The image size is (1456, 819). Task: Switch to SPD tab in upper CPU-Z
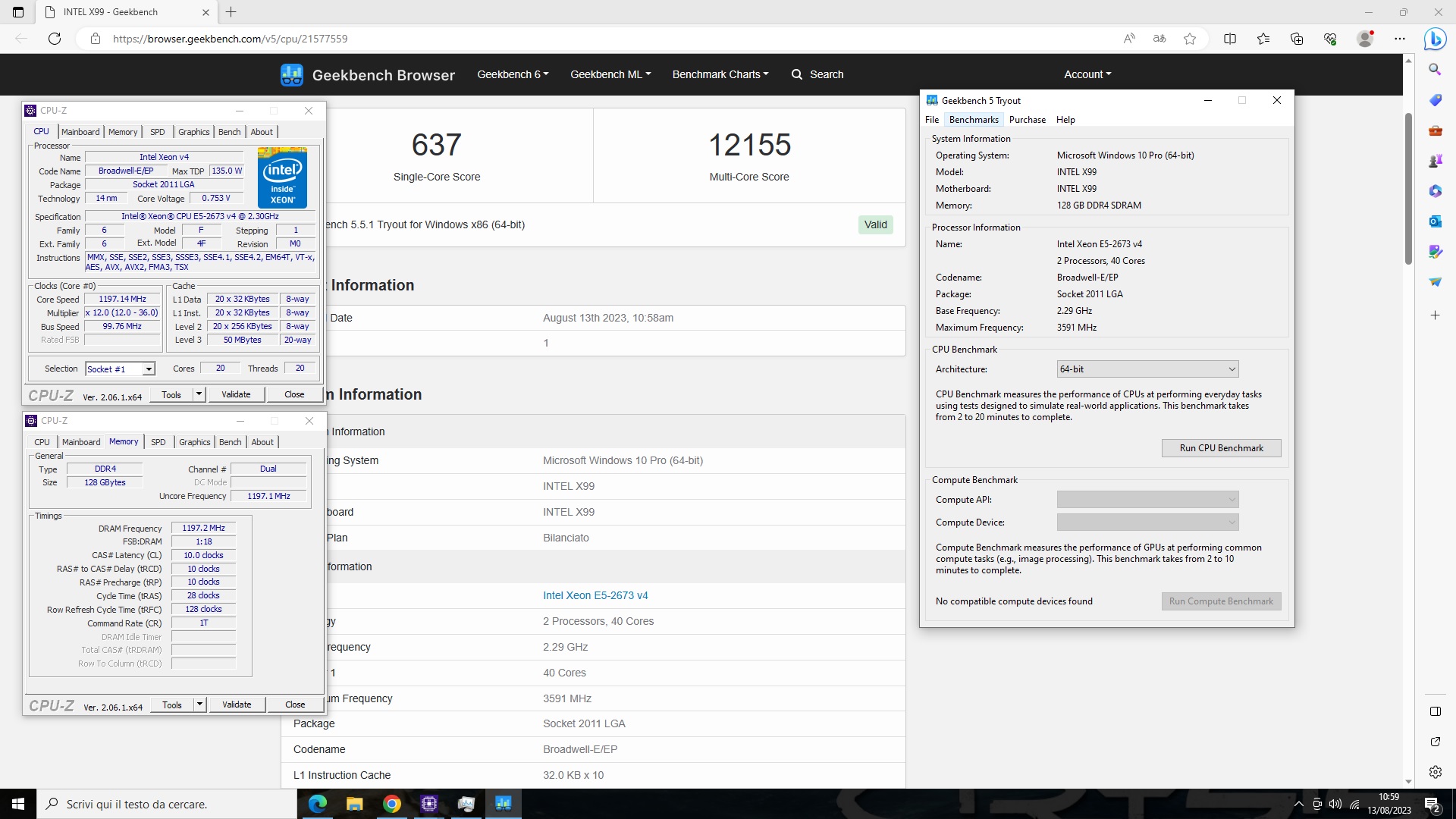[158, 132]
